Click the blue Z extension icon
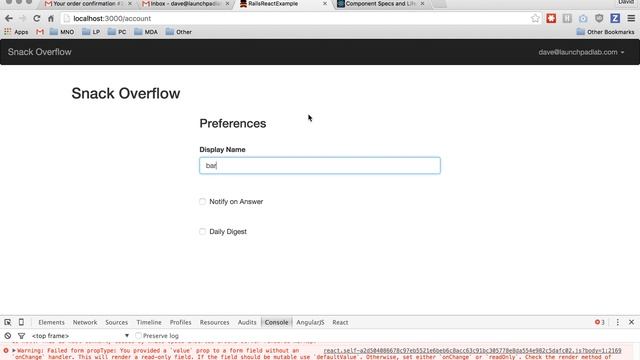 pos(615,18)
